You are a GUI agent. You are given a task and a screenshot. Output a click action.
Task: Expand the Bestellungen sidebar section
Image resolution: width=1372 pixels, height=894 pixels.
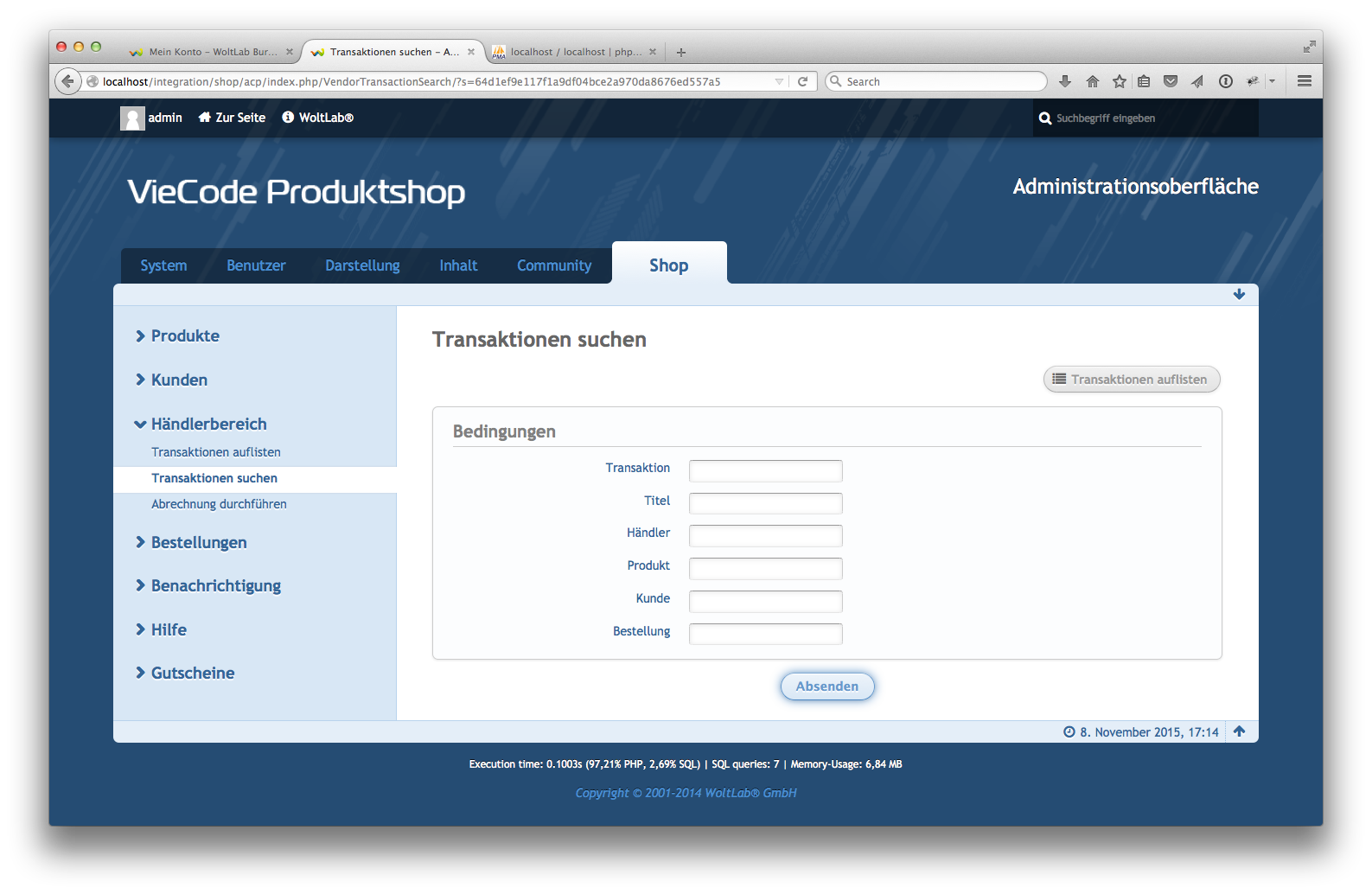point(198,542)
